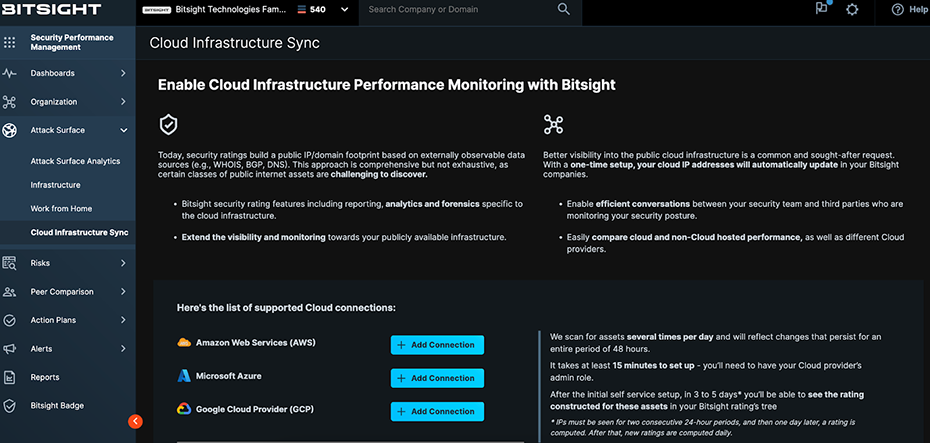Viewport: 930px width, 443px height.
Task: Open the settings gear icon
Action: click(x=852, y=10)
